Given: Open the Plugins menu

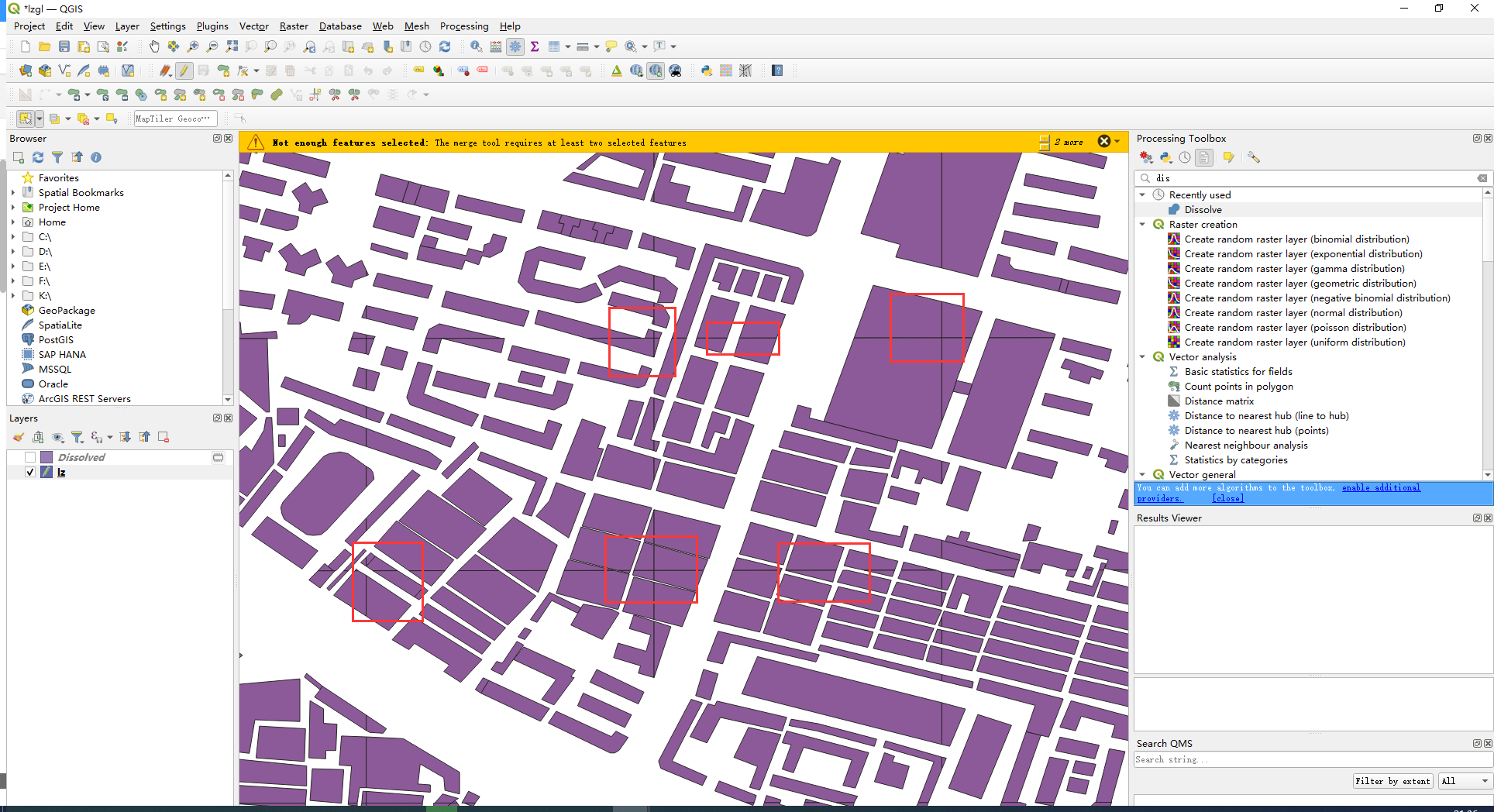Looking at the screenshot, I should (212, 26).
